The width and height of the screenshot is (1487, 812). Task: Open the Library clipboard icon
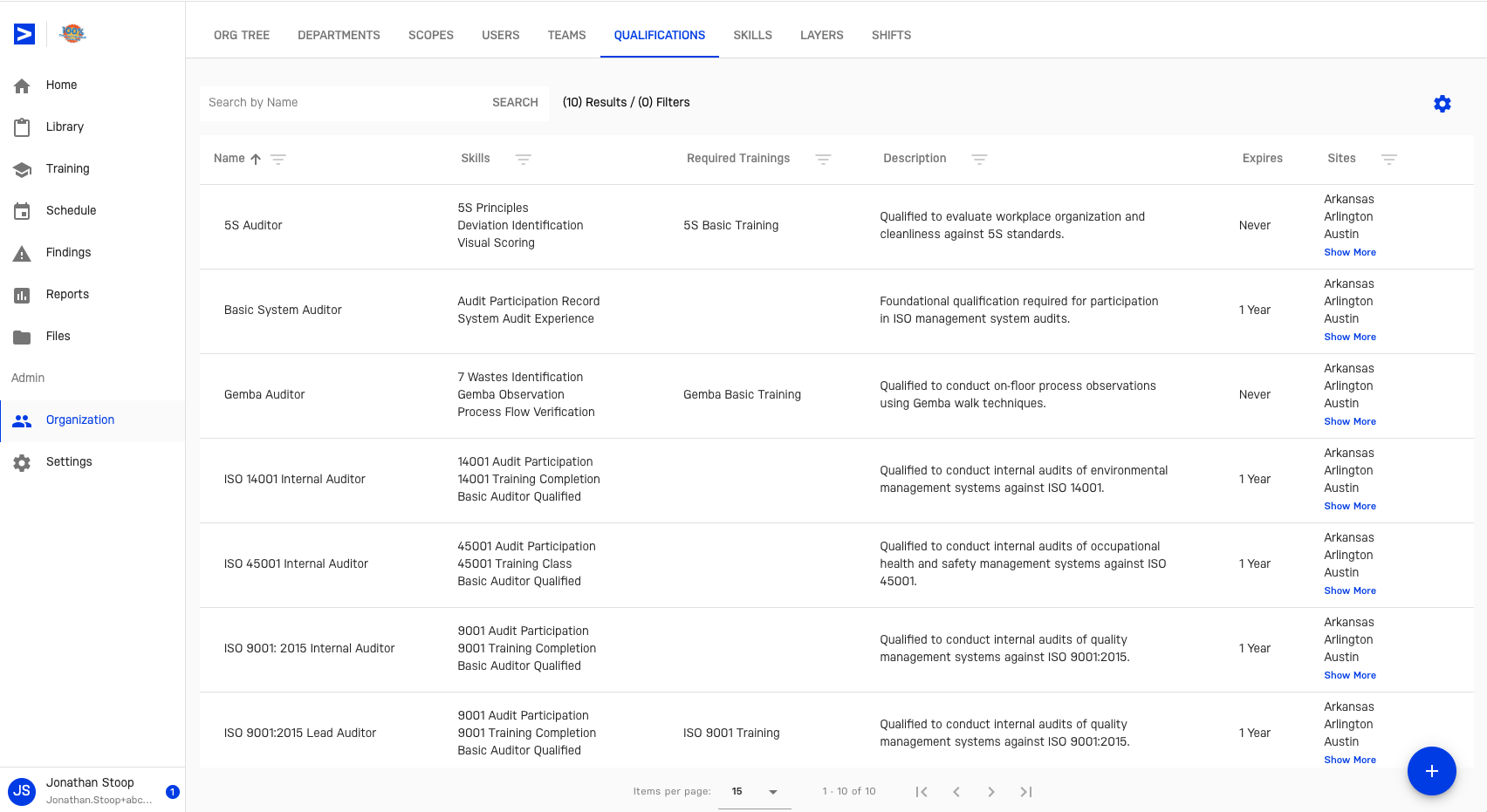click(x=22, y=127)
